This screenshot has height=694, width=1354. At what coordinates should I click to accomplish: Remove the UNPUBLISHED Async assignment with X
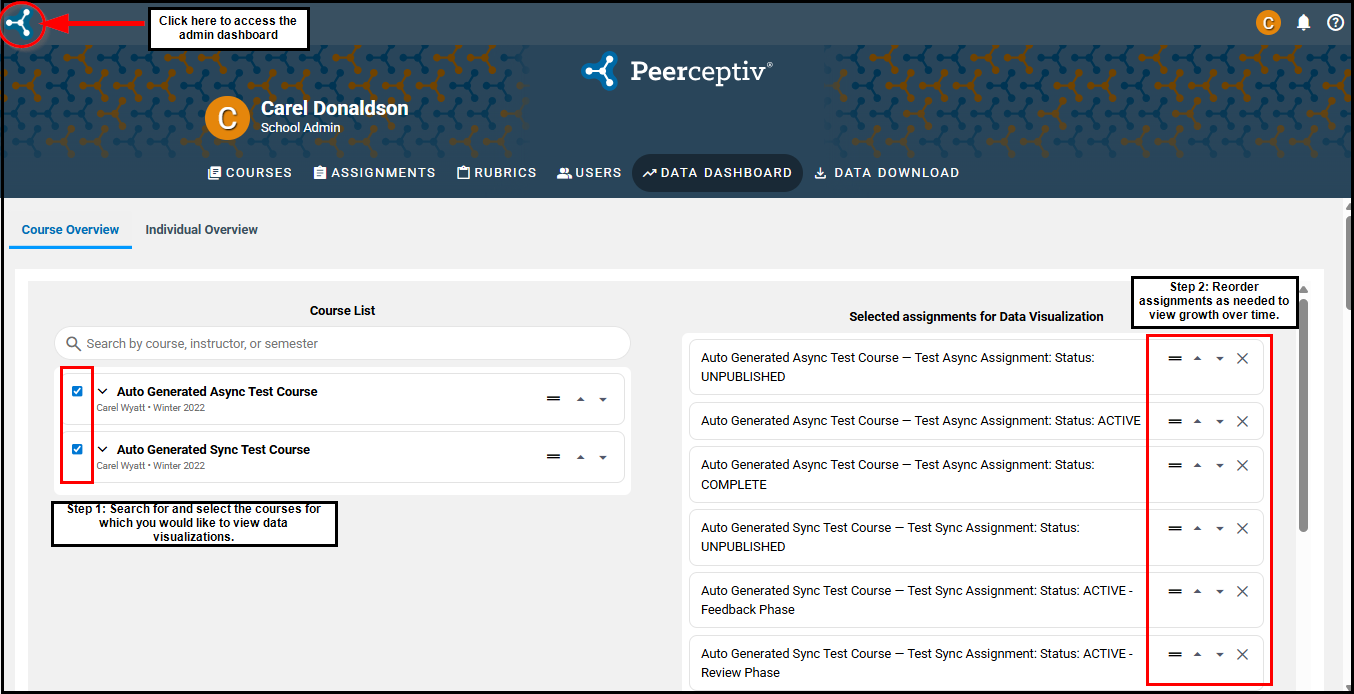click(x=1242, y=358)
